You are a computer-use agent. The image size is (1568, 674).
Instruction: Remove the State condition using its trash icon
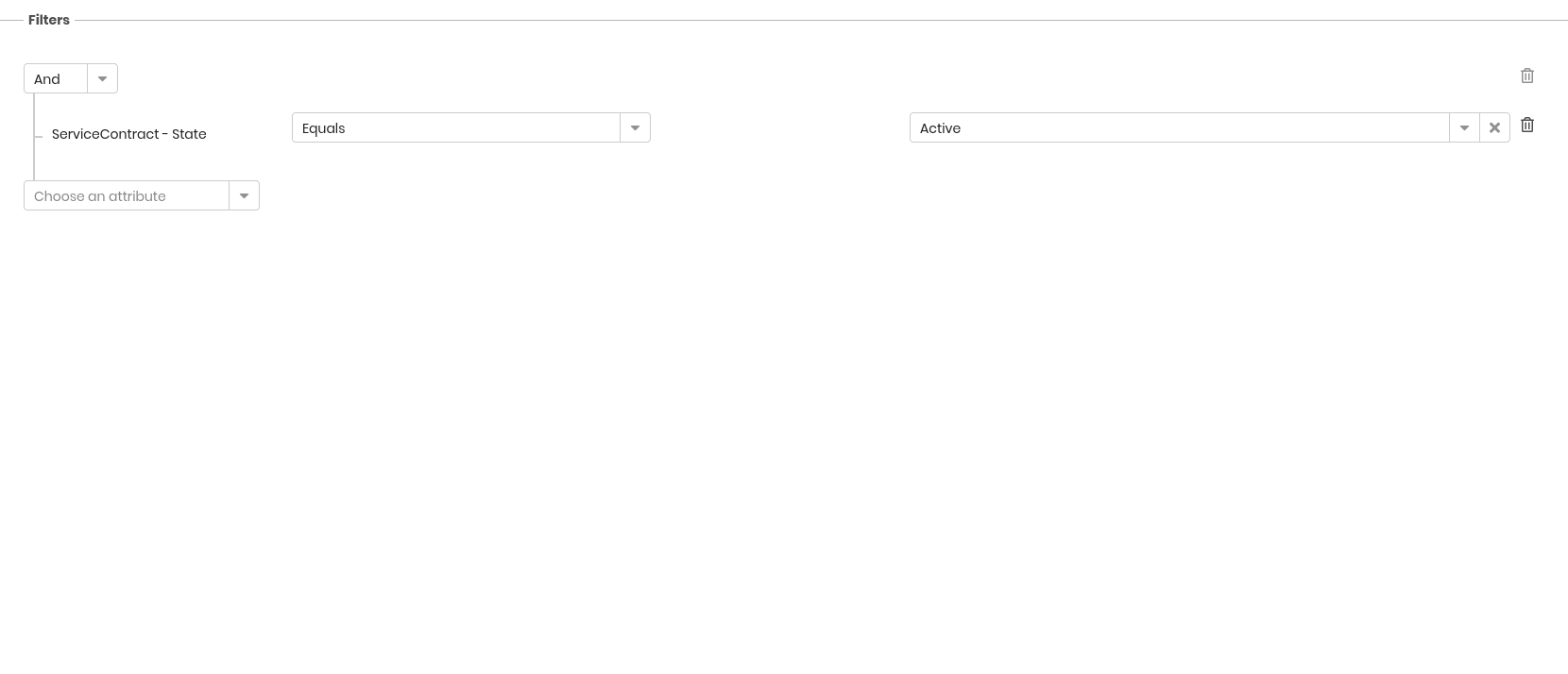pos(1526,125)
